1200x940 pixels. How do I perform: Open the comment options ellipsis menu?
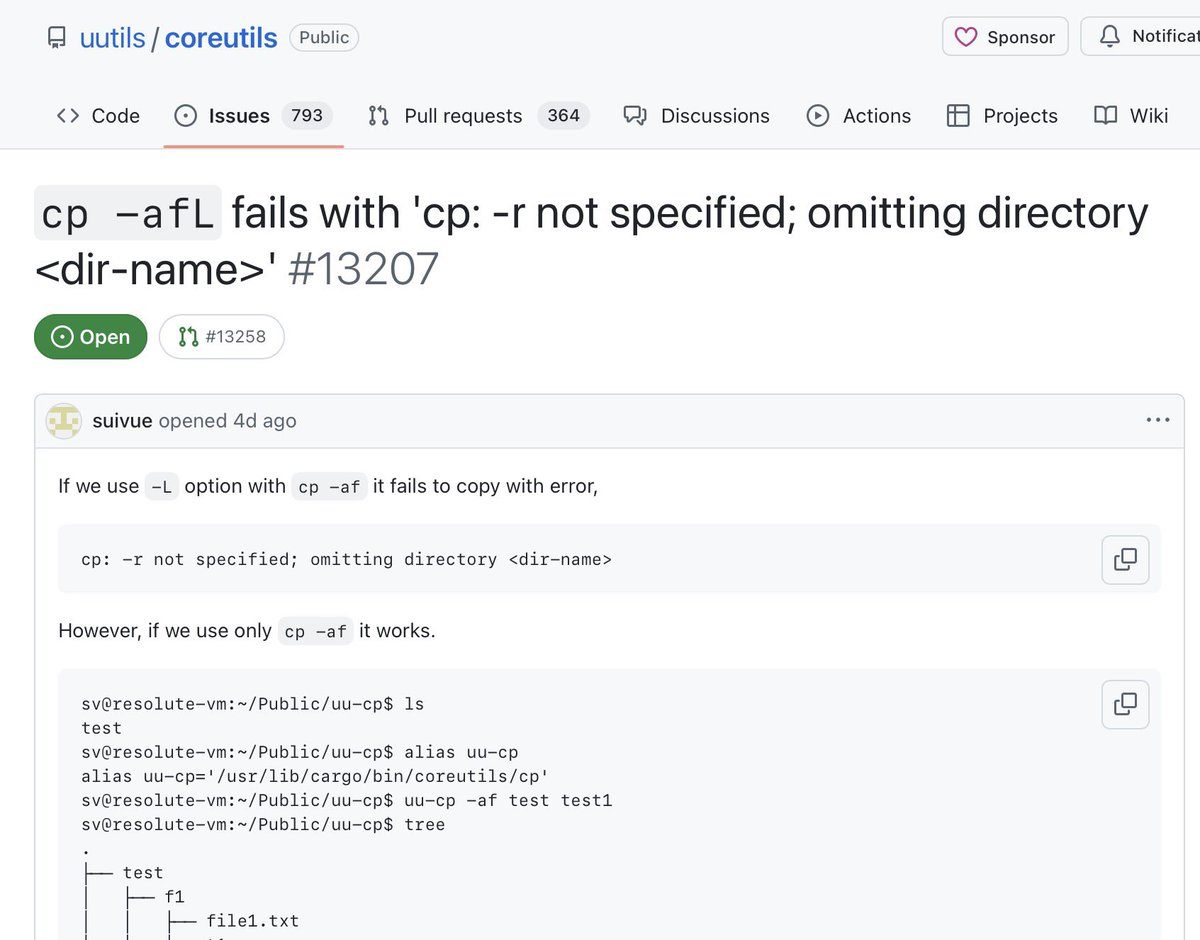point(1158,420)
